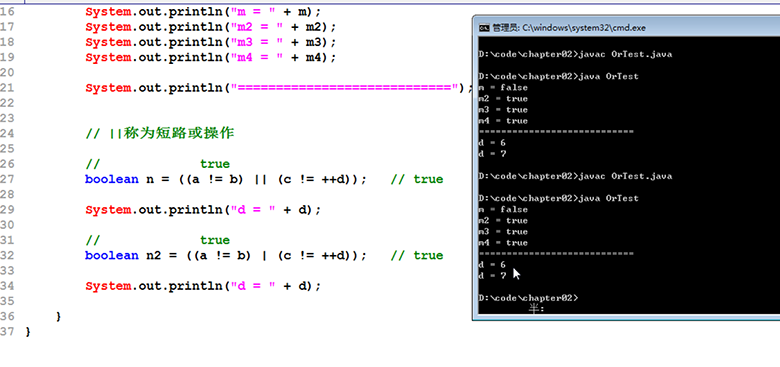Click the first "javac OrTest.java" command in cmd

(625, 54)
